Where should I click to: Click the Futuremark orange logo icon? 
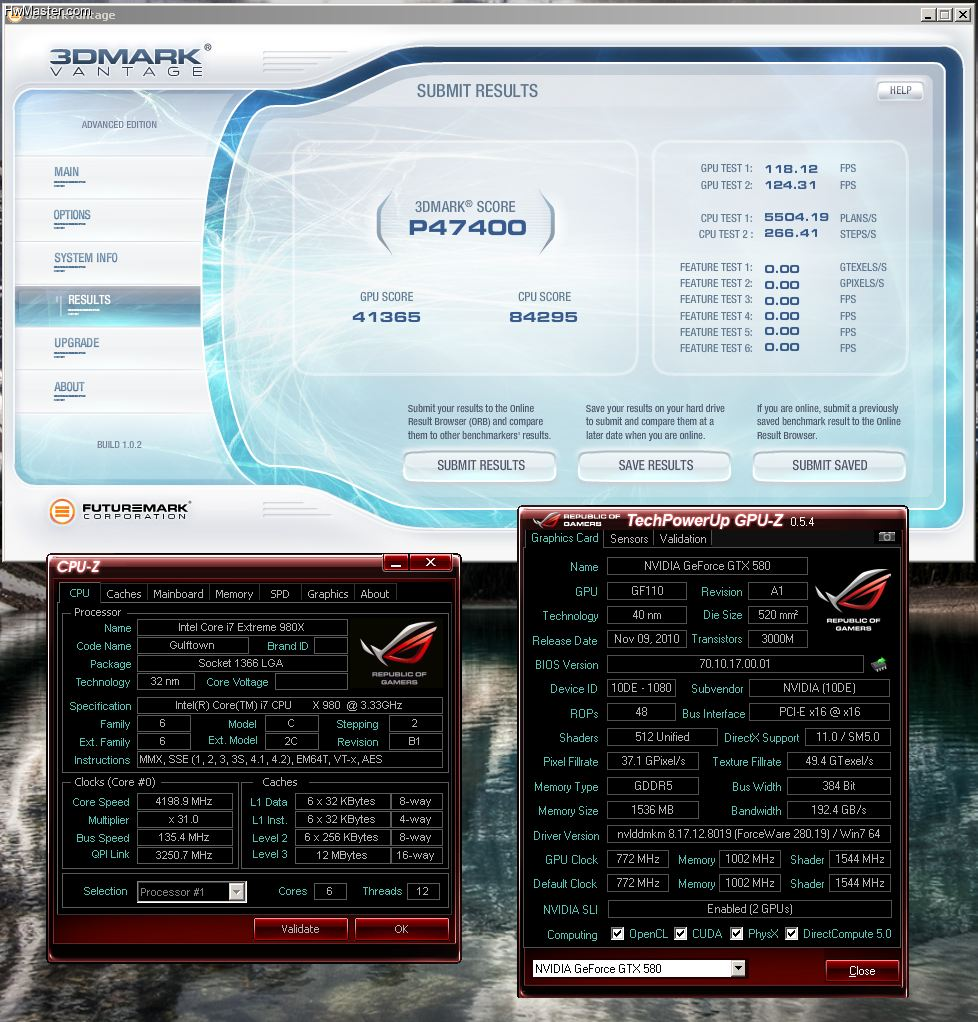point(62,511)
